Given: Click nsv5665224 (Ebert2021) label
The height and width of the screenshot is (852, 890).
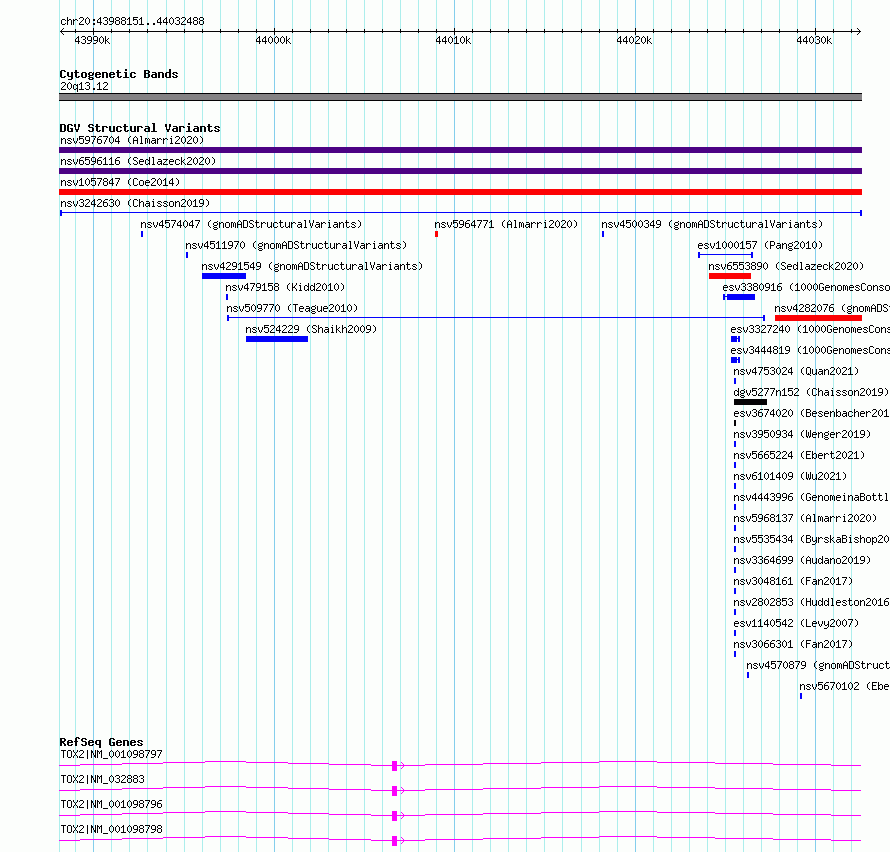Looking at the screenshot, I should pos(799,455).
